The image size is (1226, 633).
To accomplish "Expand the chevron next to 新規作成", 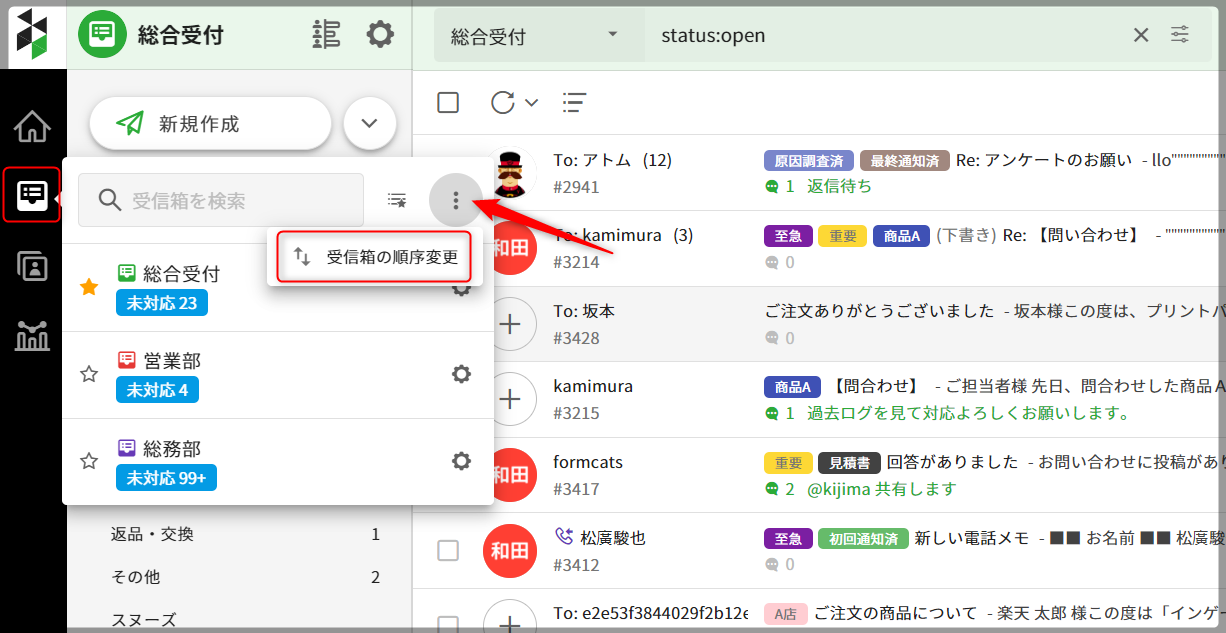I will [370, 124].
